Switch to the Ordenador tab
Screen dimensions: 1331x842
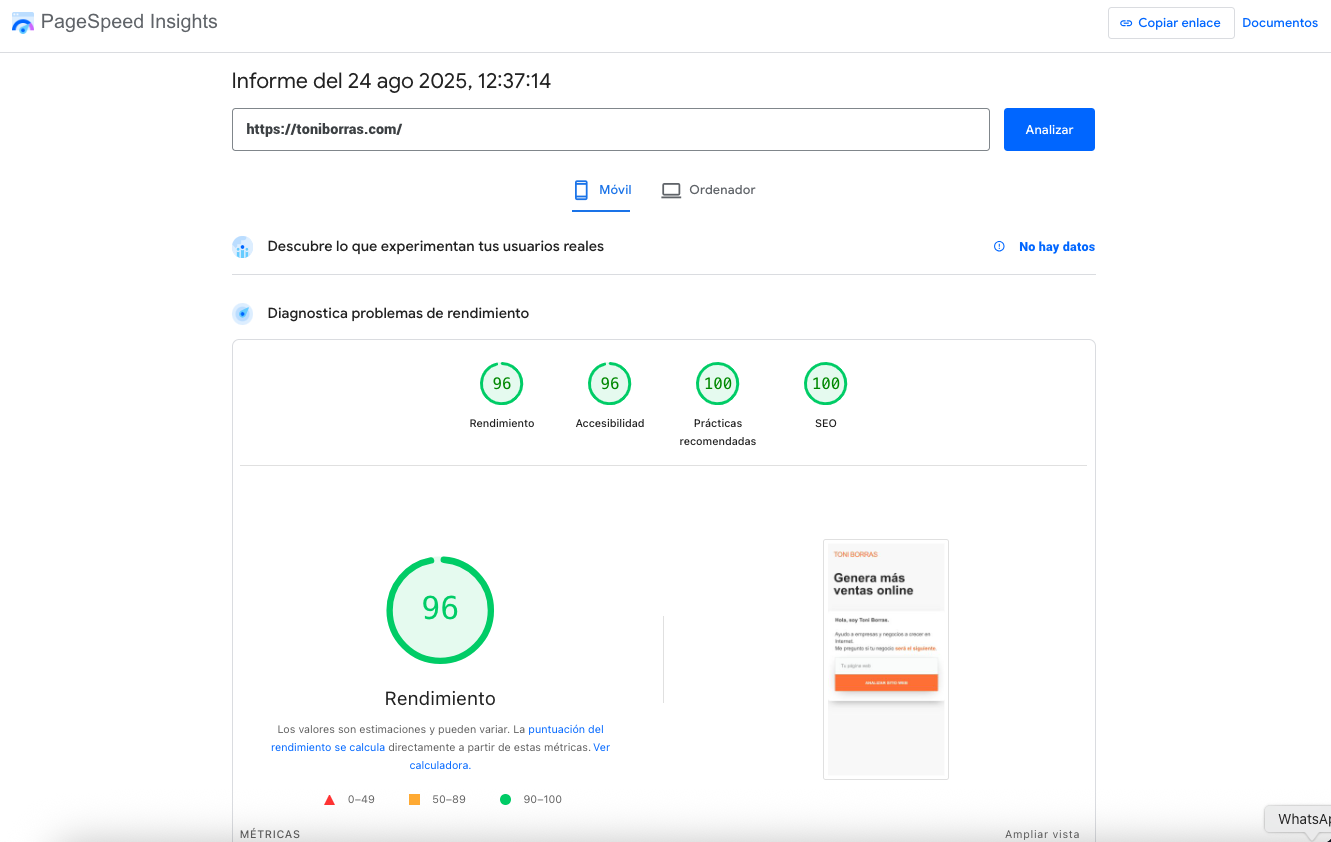pos(708,190)
